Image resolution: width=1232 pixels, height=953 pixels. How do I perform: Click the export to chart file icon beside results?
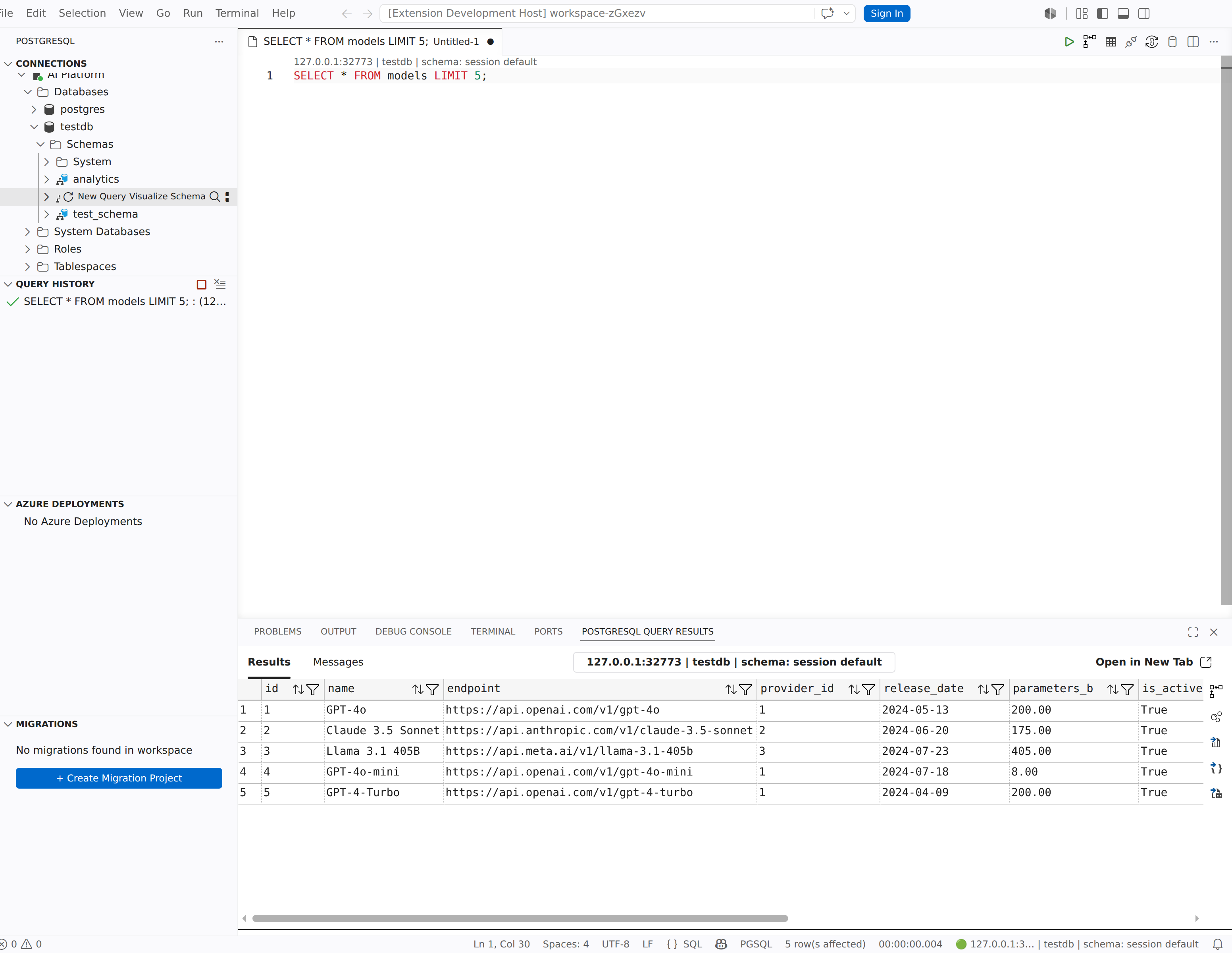pos(1216,743)
